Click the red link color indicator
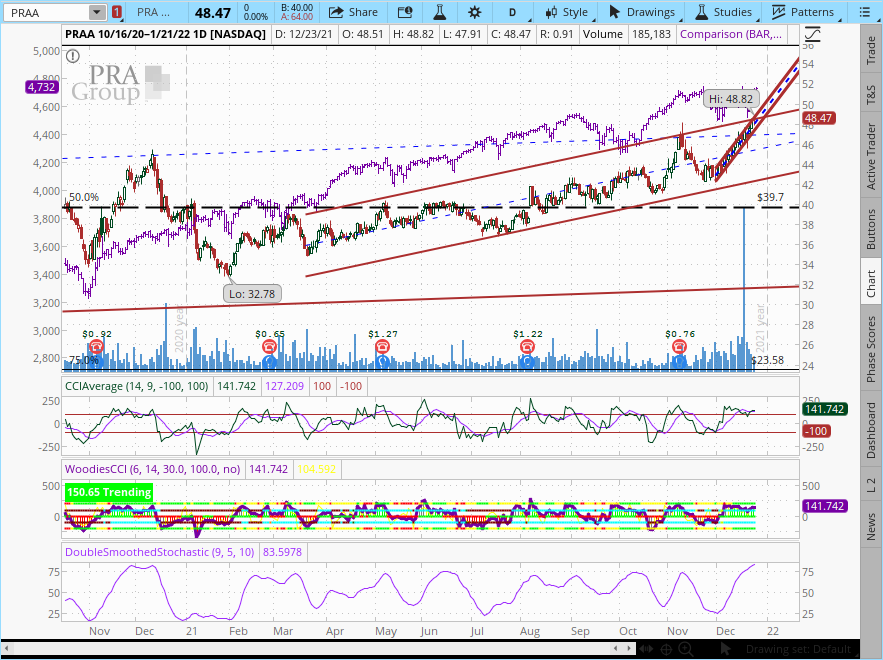This screenshot has width=883, height=660. (117, 12)
